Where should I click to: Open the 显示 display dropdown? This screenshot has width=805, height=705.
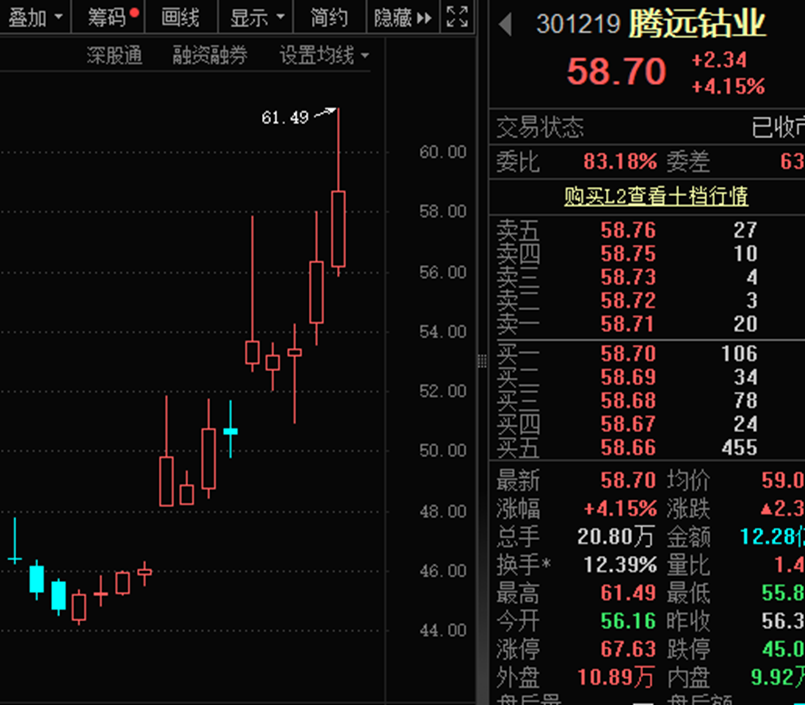coord(250,17)
